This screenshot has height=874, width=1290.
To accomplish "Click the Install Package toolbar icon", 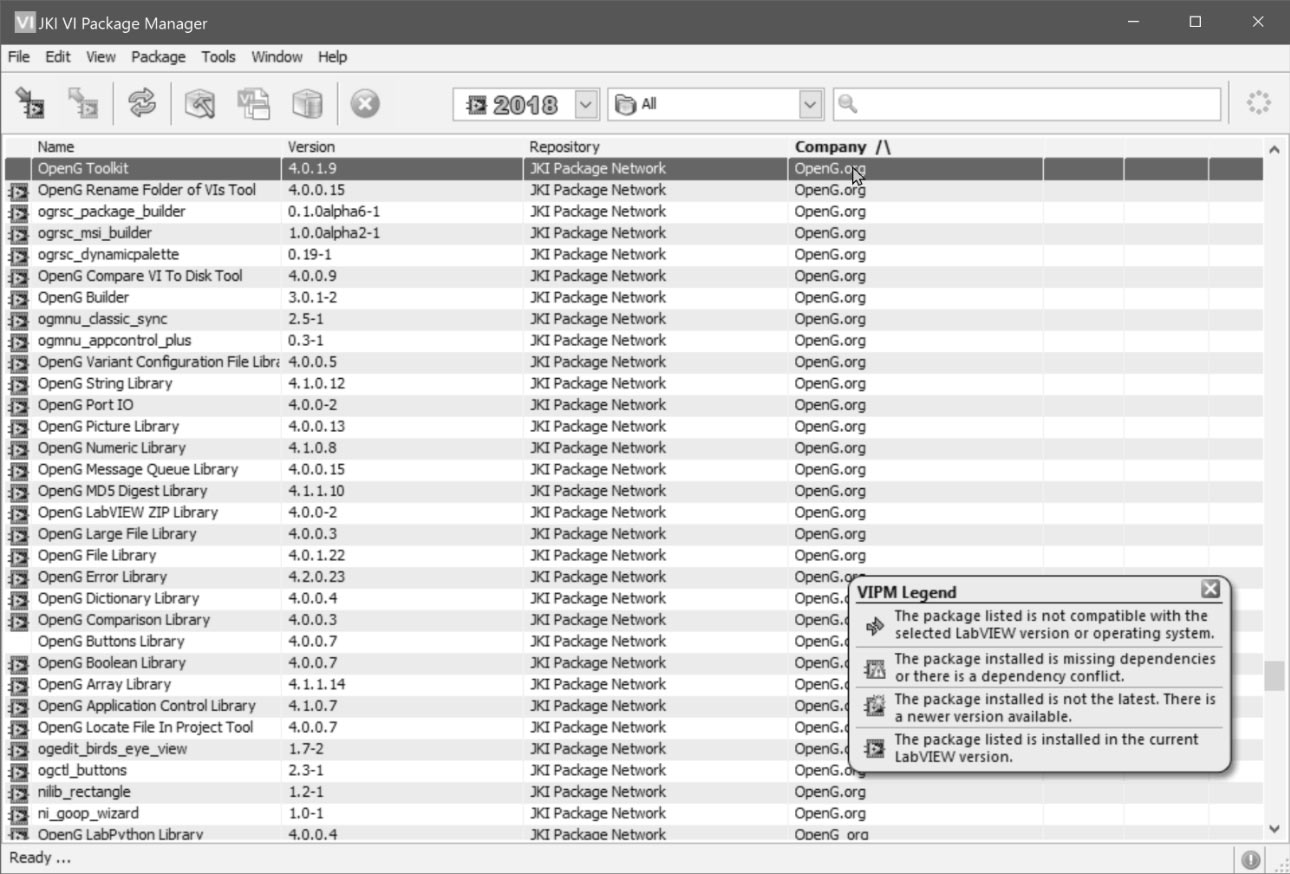I will [31, 103].
